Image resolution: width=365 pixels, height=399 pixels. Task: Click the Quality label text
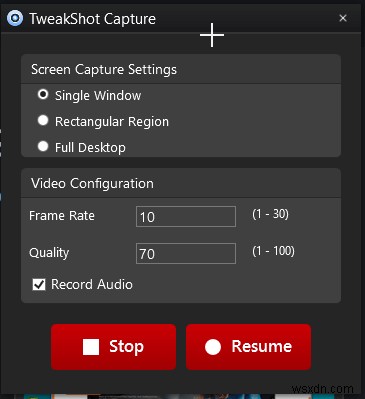tap(49, 253)
